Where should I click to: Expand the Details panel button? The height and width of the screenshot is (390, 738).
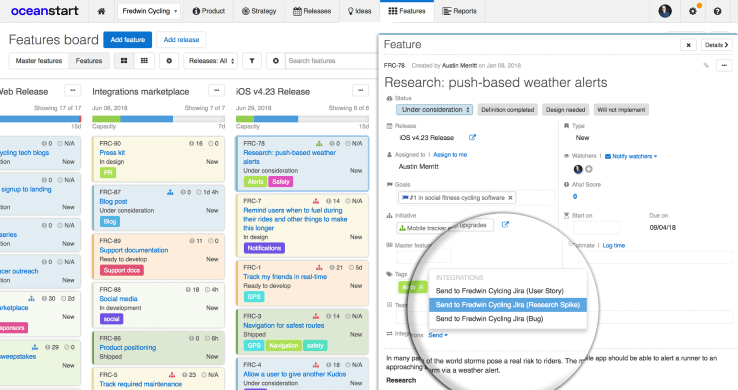click(716, 45)
